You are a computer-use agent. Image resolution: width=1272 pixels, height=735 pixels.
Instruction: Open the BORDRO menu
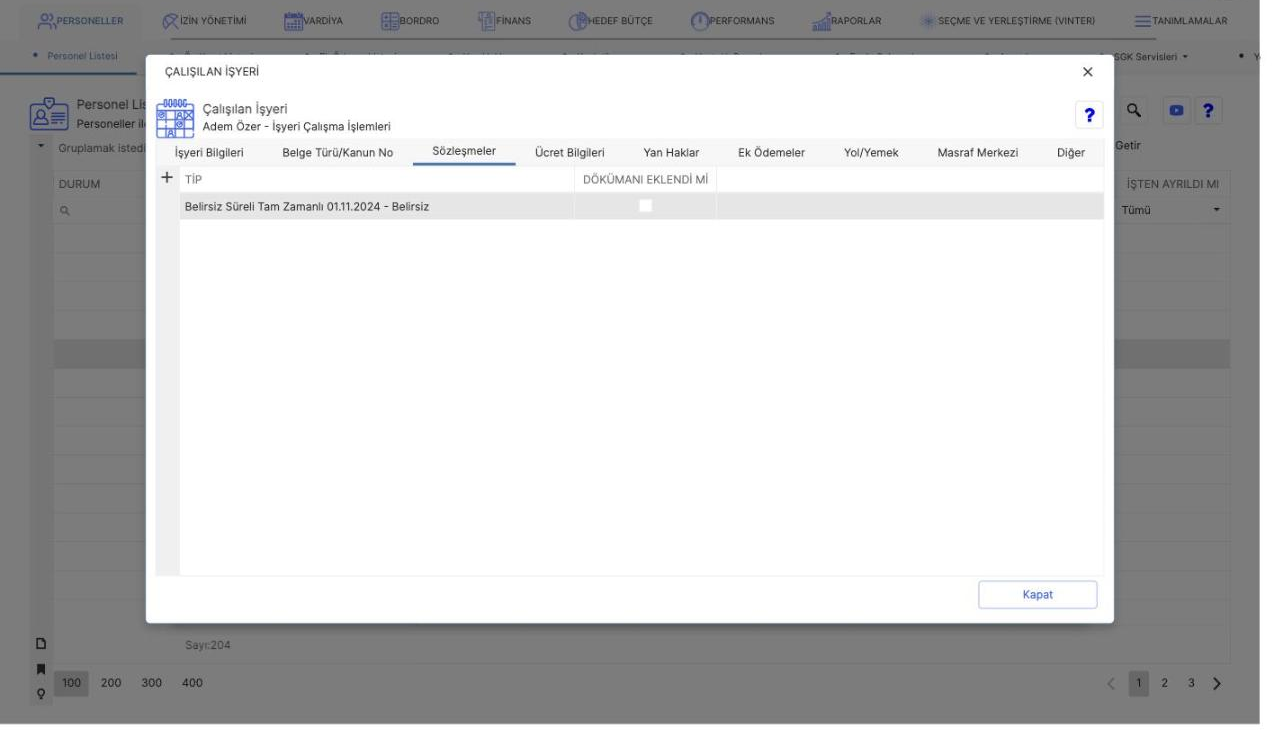pyautogui.click(x=411, y=21)
